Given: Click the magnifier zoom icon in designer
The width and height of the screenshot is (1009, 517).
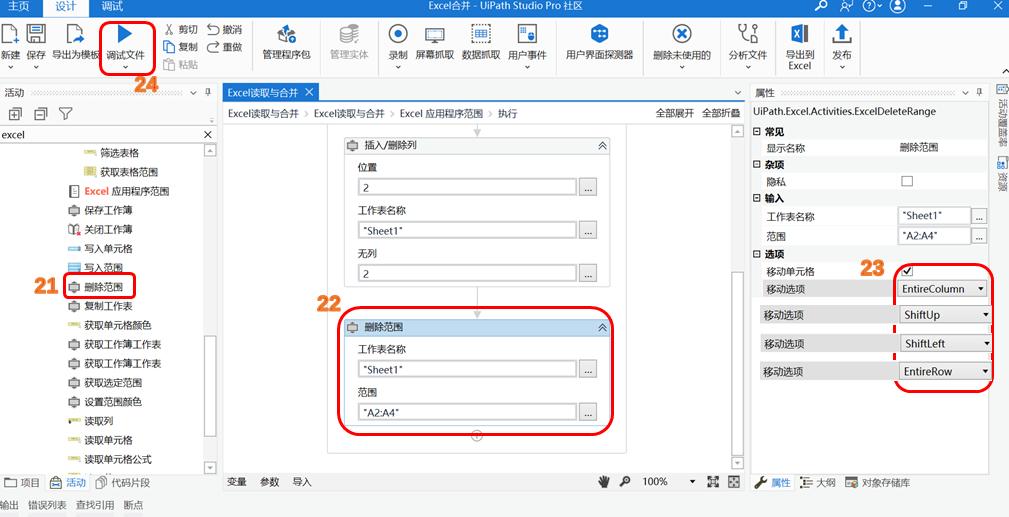Looking at the screenshot, I should (624, 482).
